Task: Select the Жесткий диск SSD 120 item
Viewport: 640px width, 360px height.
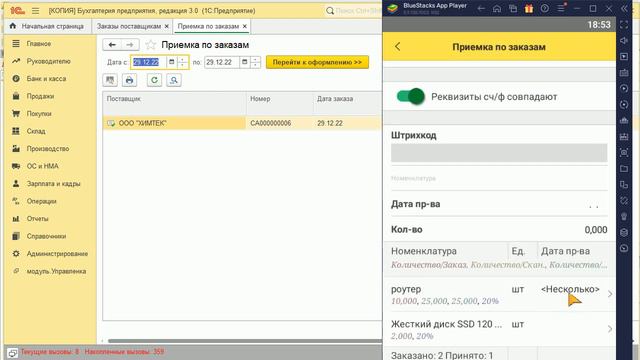Action: click(x=499, y=329)
